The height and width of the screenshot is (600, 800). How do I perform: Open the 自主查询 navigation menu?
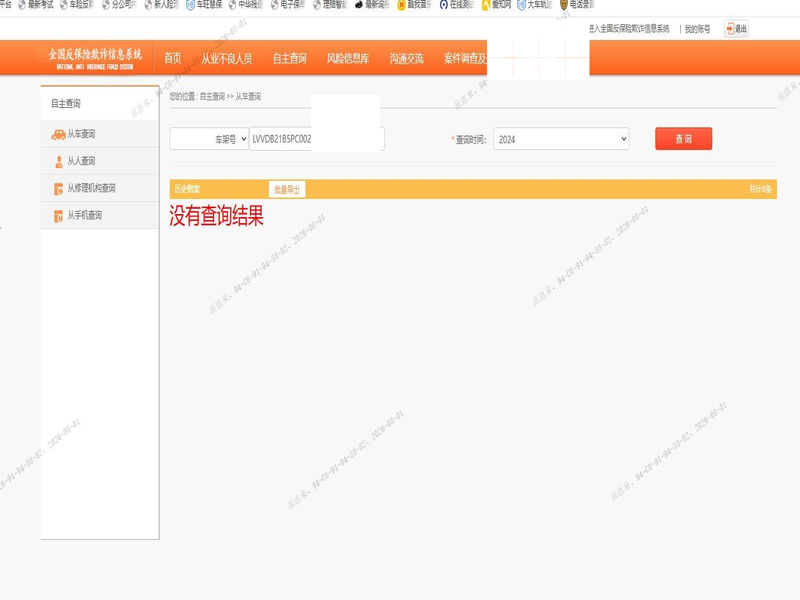(x=289, y=58)
